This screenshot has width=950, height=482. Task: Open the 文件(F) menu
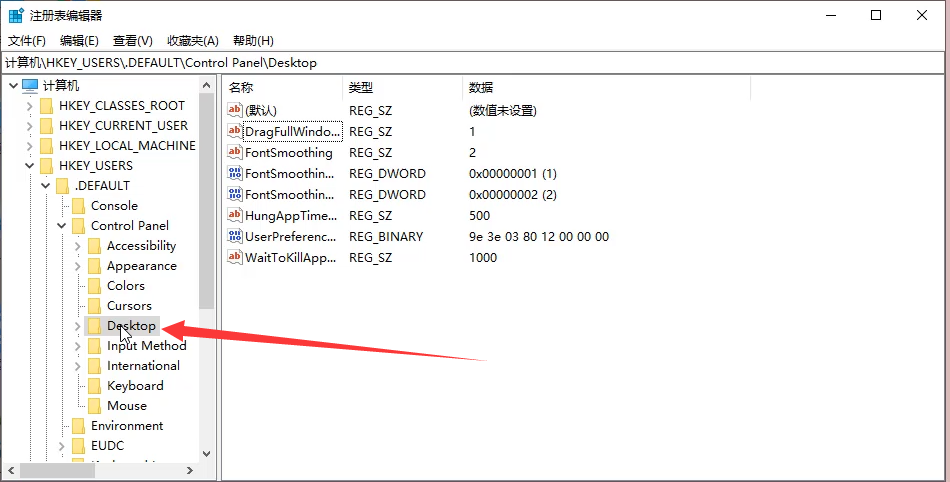click(27, 41)
